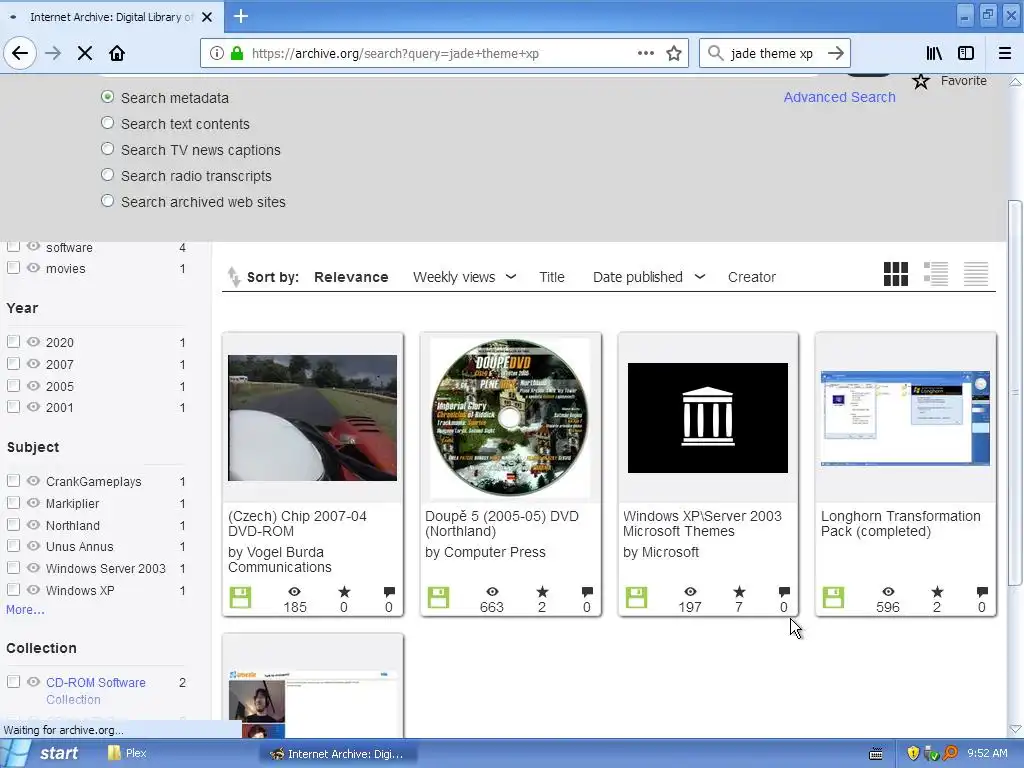Open Longhorn Transformation Pack title link

(x=901, y=524)
